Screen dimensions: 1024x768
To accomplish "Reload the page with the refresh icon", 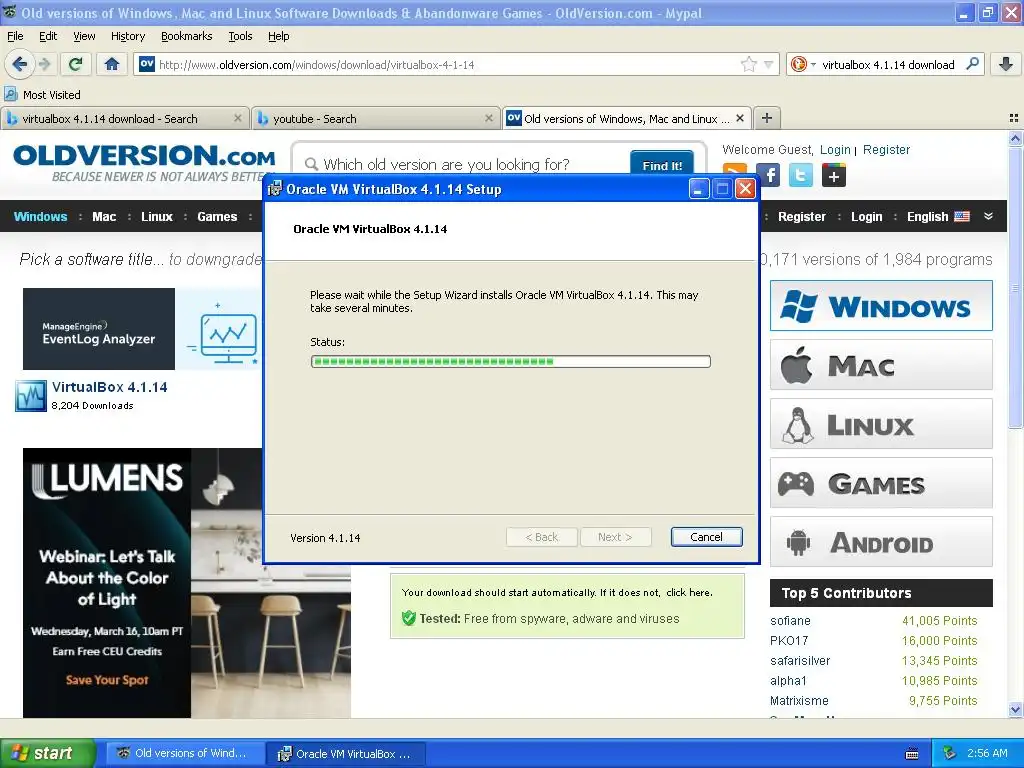I will 76,64.
